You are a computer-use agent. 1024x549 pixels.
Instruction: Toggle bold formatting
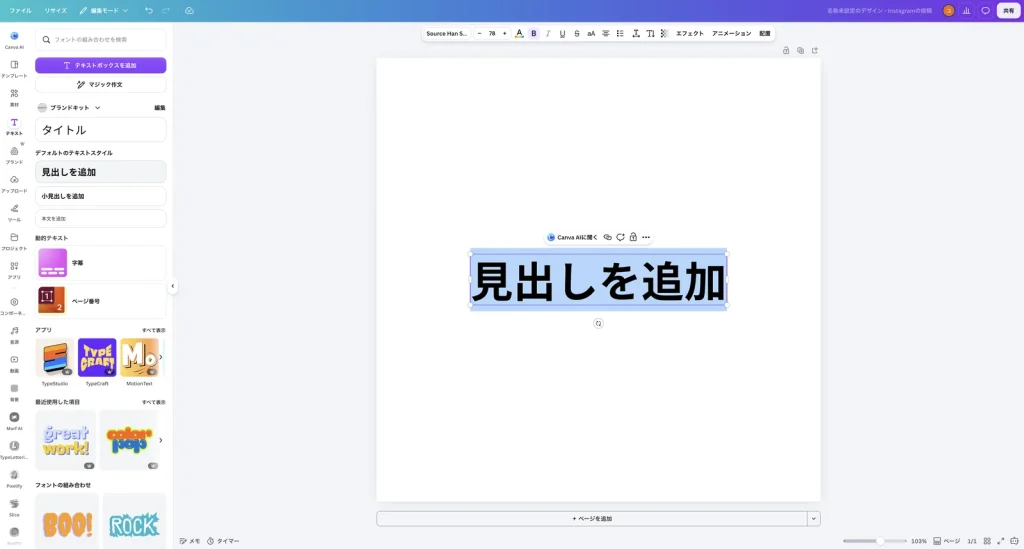534,33
